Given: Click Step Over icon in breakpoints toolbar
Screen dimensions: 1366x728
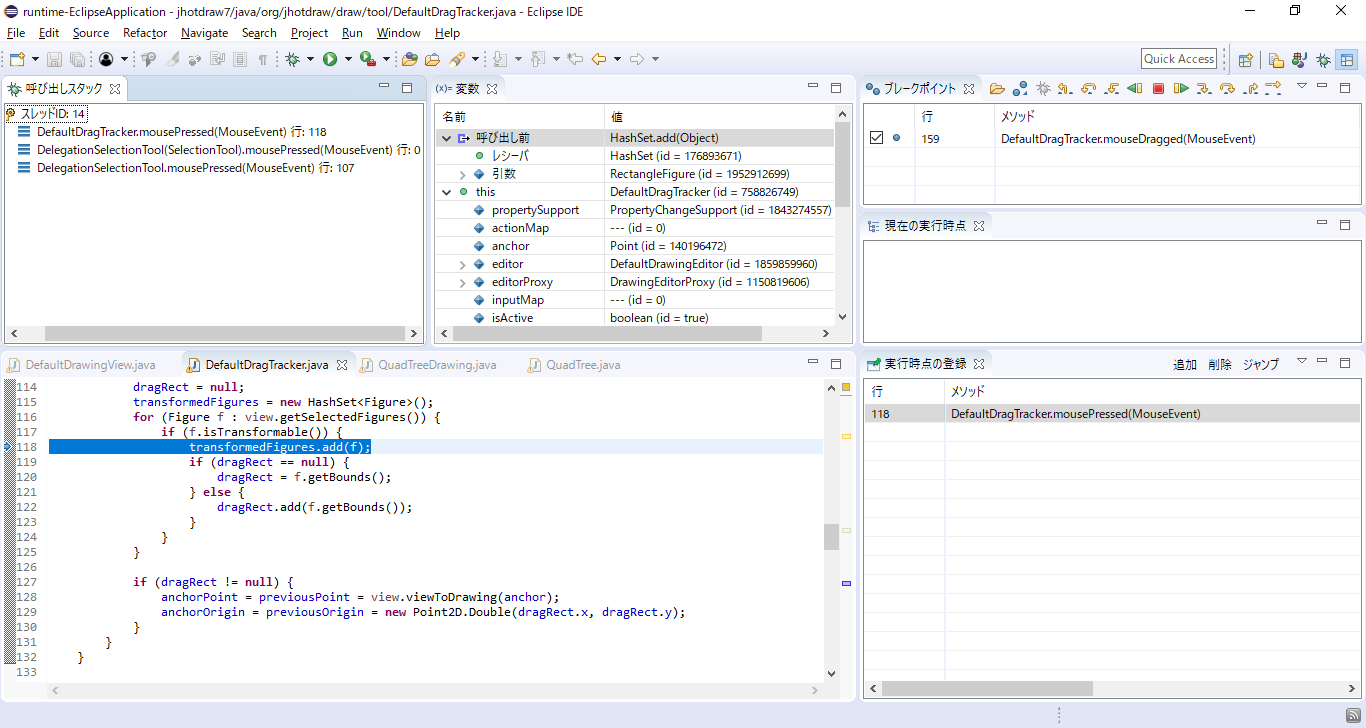Looking at the screenshot, I should [1227, 88].
